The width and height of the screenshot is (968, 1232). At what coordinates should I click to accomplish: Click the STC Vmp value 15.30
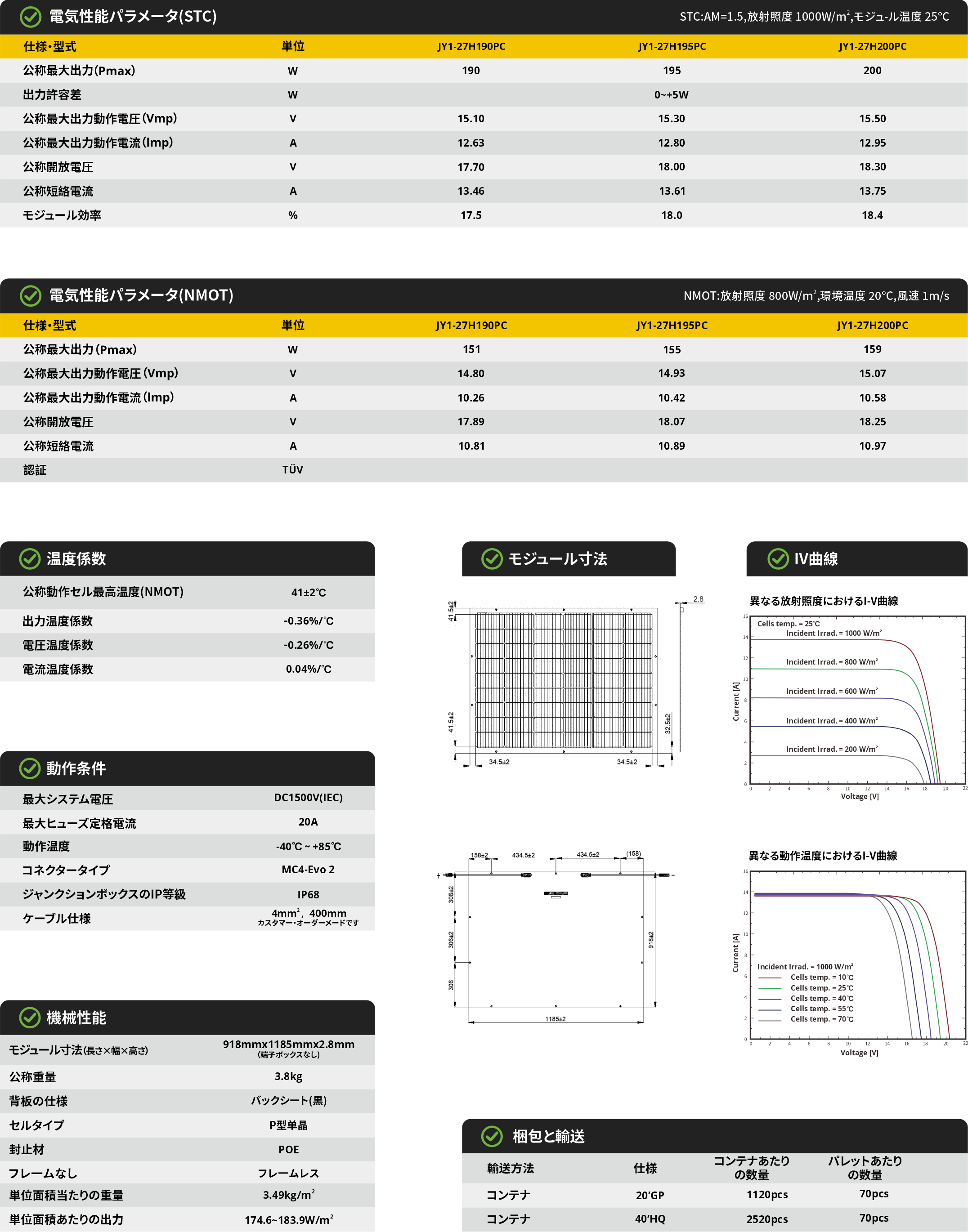(x=672, y=119)
